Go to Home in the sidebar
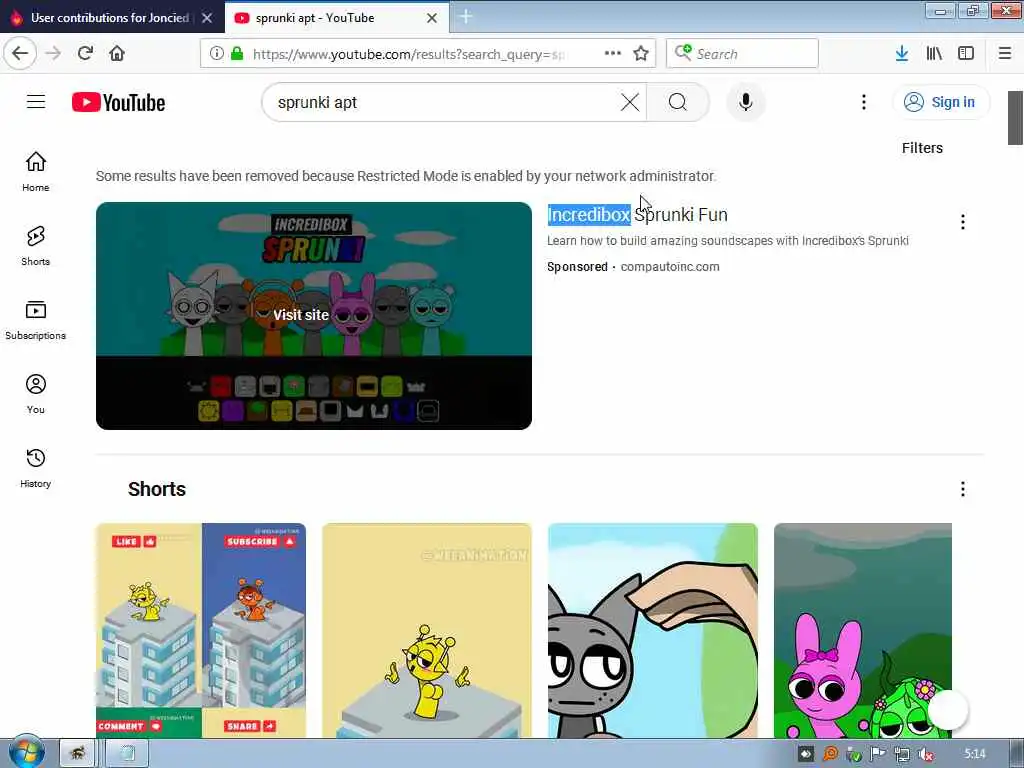 (x=35, y=172)
